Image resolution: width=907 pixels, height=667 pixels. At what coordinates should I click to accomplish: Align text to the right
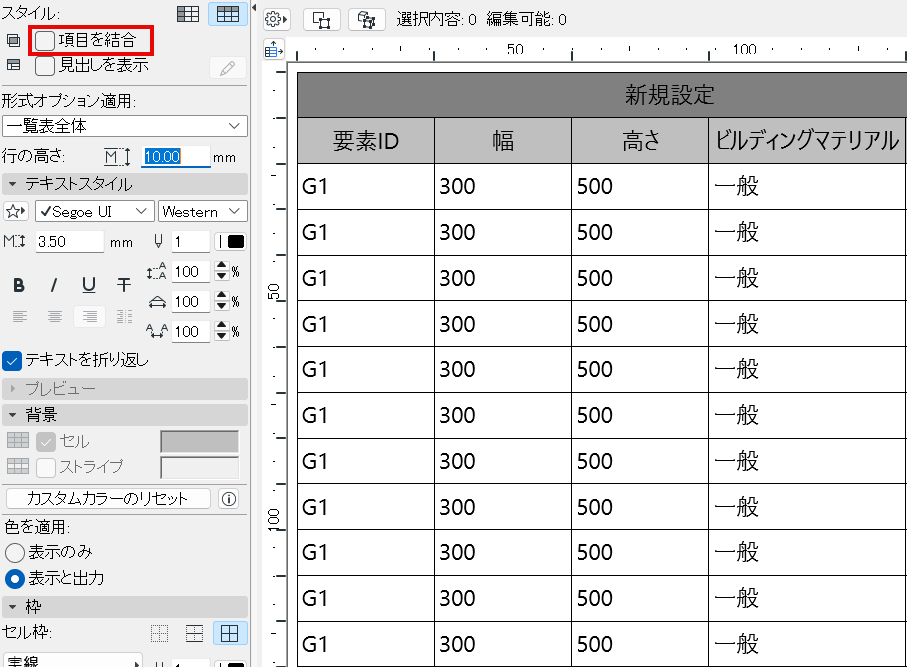pos(90,316)
